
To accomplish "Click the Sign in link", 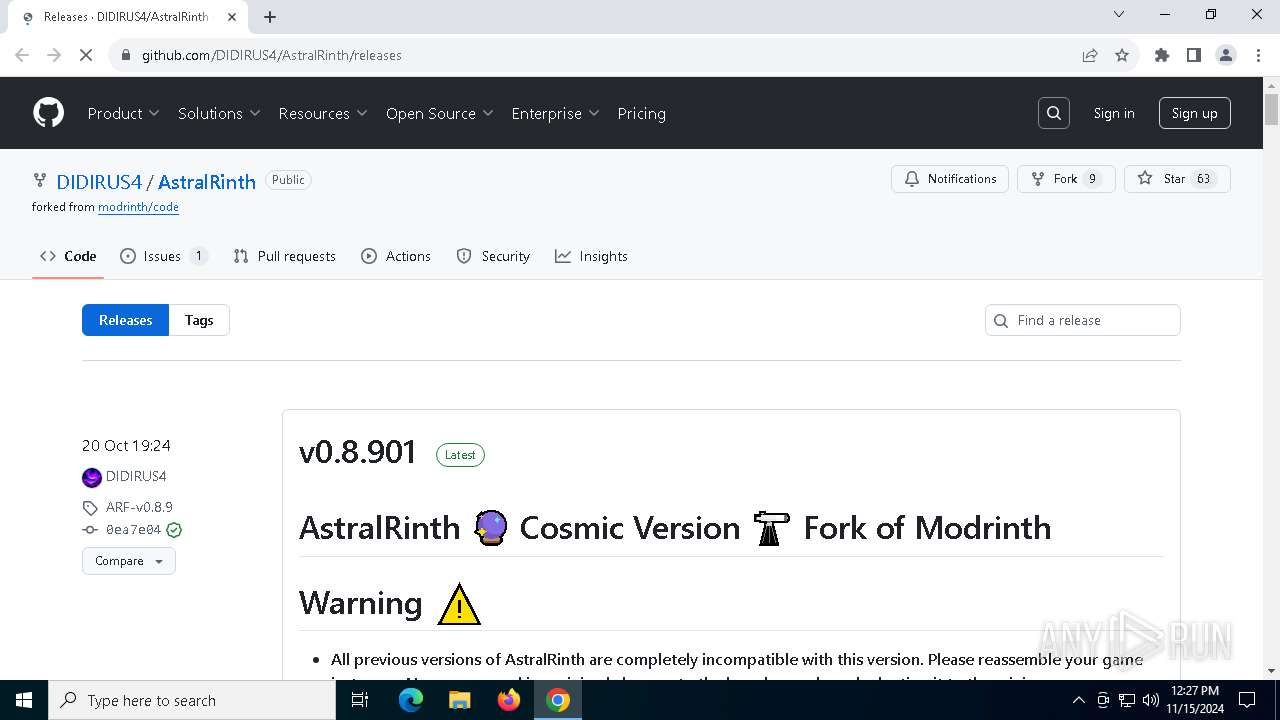I will [1114, 113].
